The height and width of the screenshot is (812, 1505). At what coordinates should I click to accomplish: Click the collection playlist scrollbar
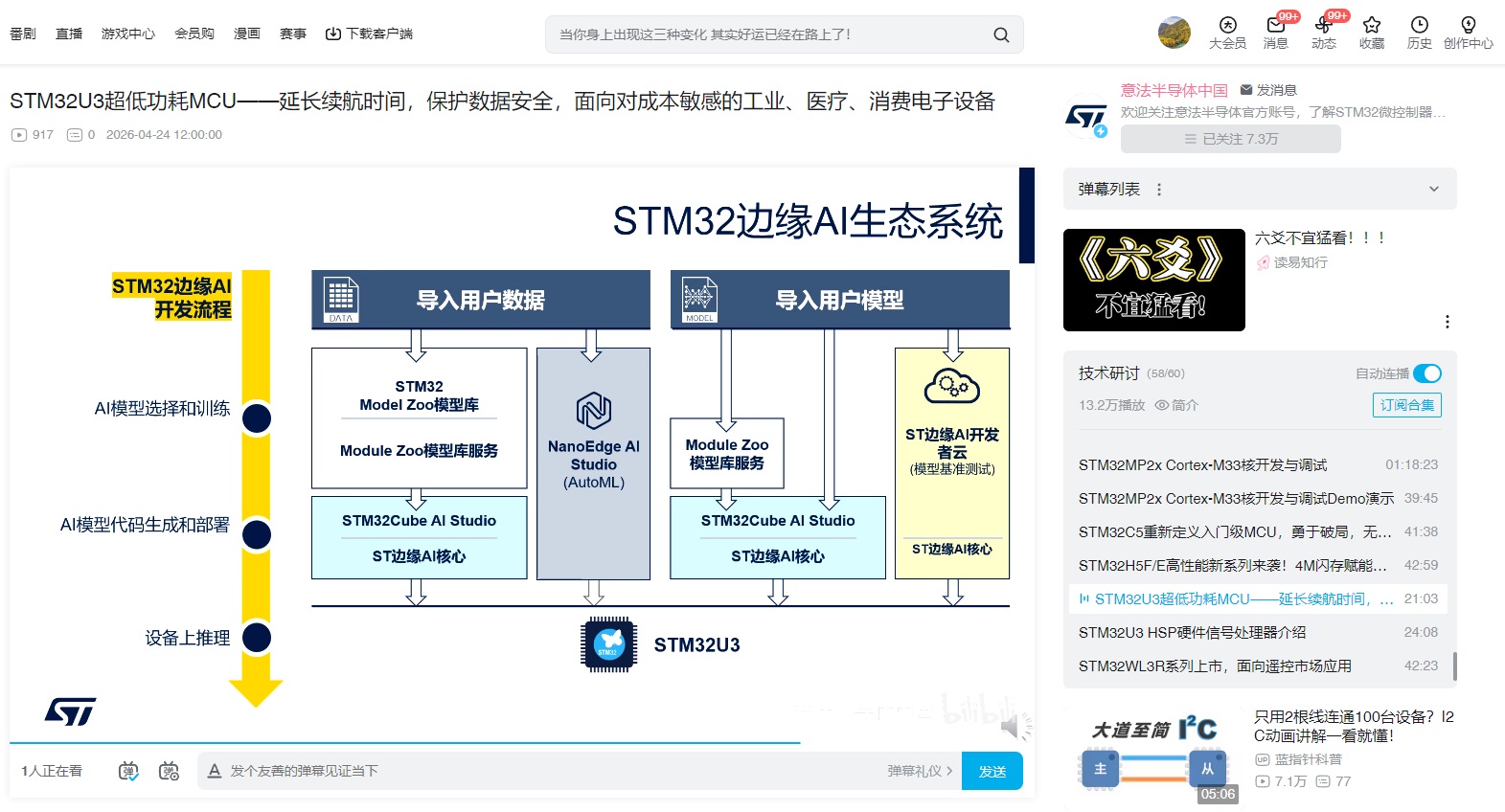pyautogui.click(x=1455, y=666)
